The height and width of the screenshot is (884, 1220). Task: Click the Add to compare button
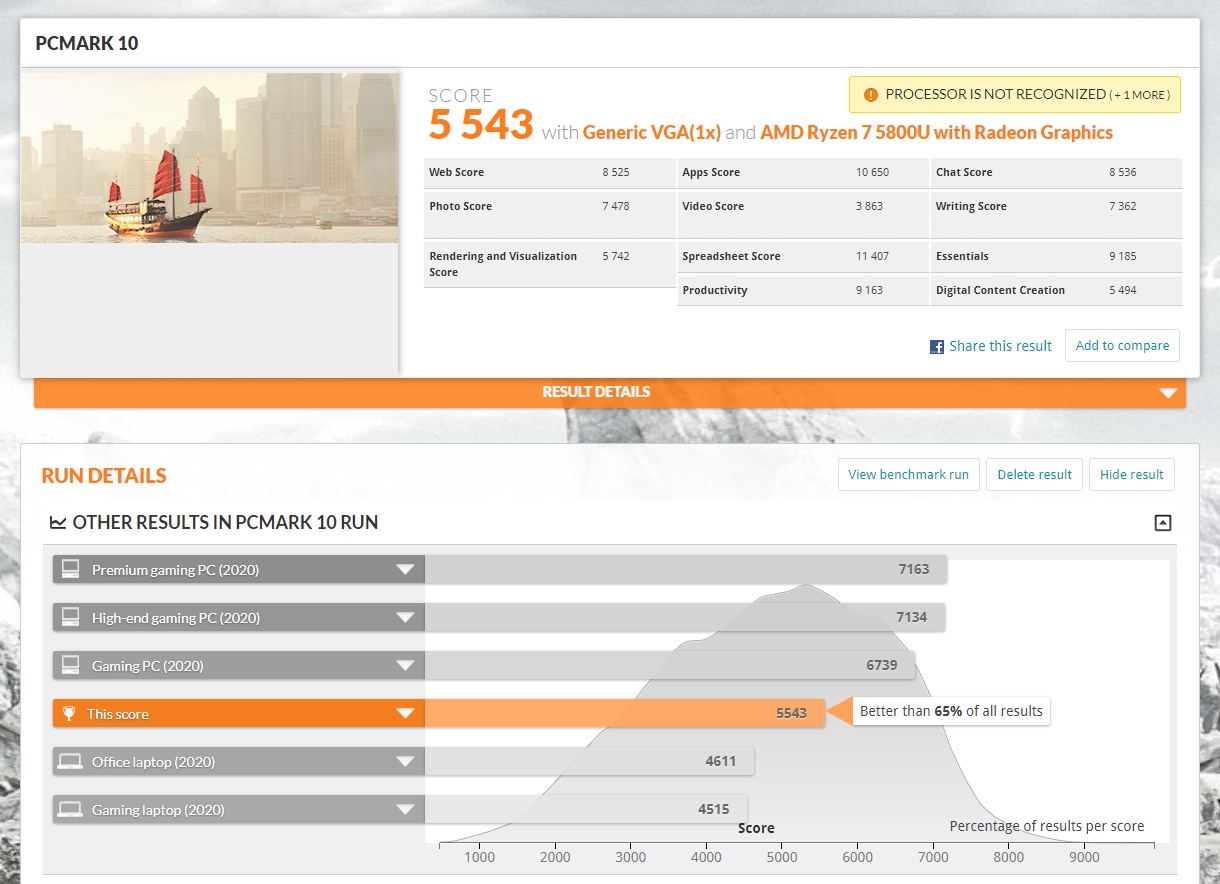(x=1122, y=345)
